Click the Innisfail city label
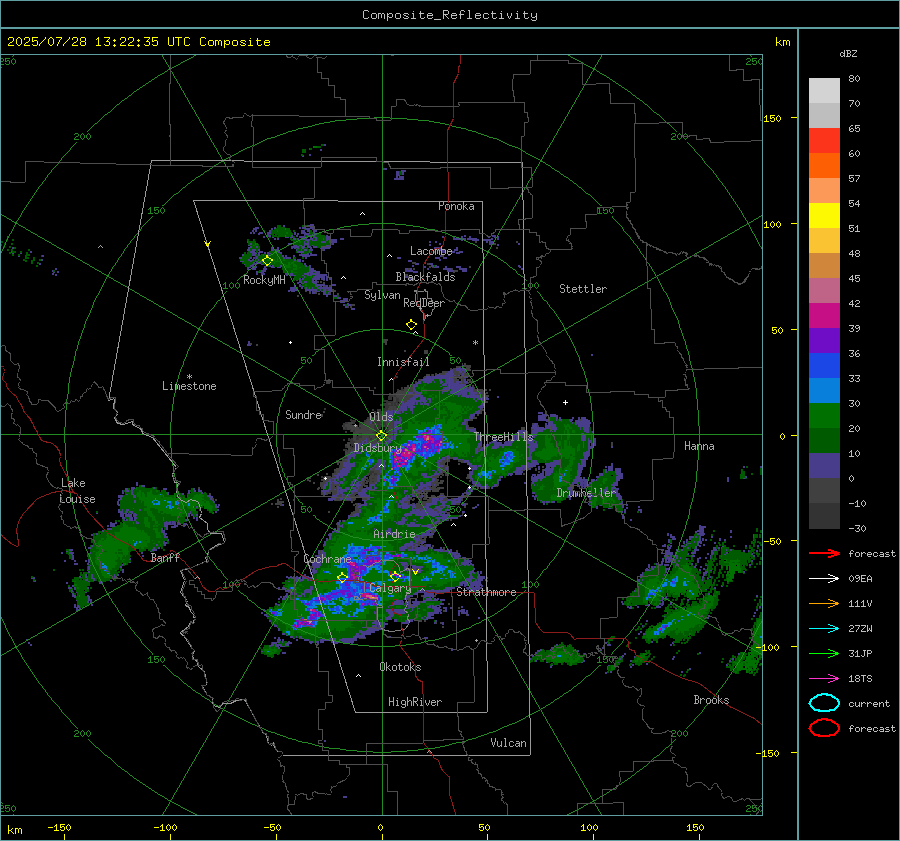The image size is (900, 841). [x=403, y=362]
